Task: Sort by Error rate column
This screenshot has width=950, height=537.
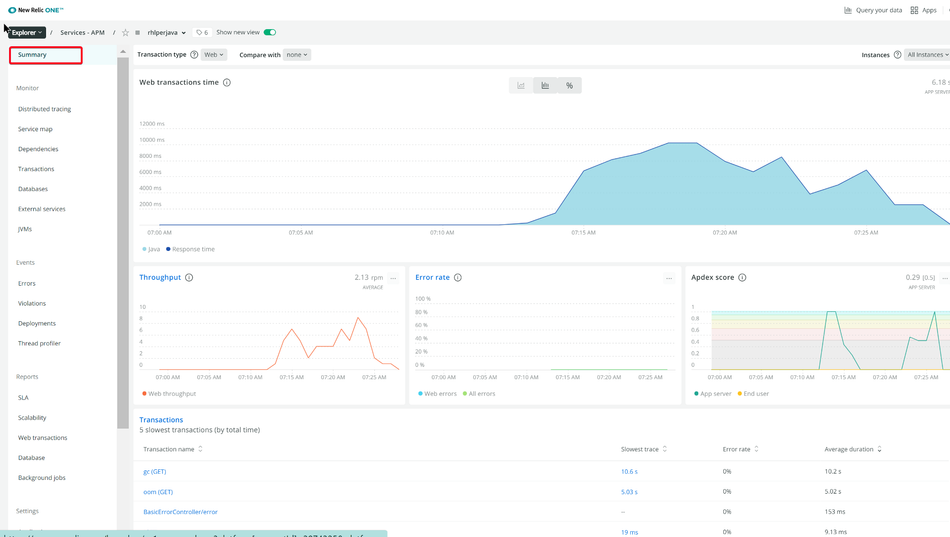Action: tap(740, 449)
